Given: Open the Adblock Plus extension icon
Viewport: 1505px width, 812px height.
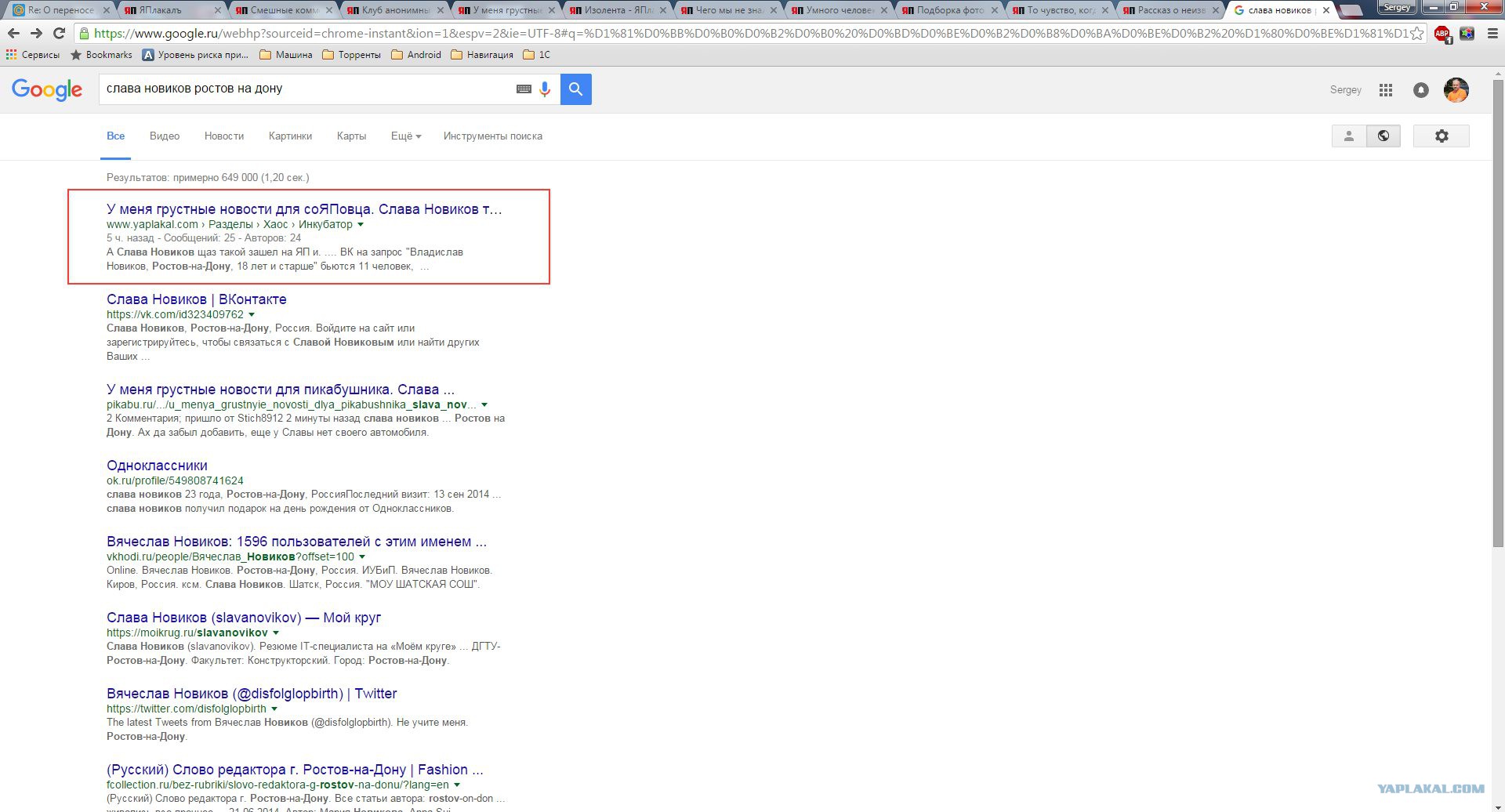Looking at the screenshot, I should pyautogui.click(x=1442, y=34).
